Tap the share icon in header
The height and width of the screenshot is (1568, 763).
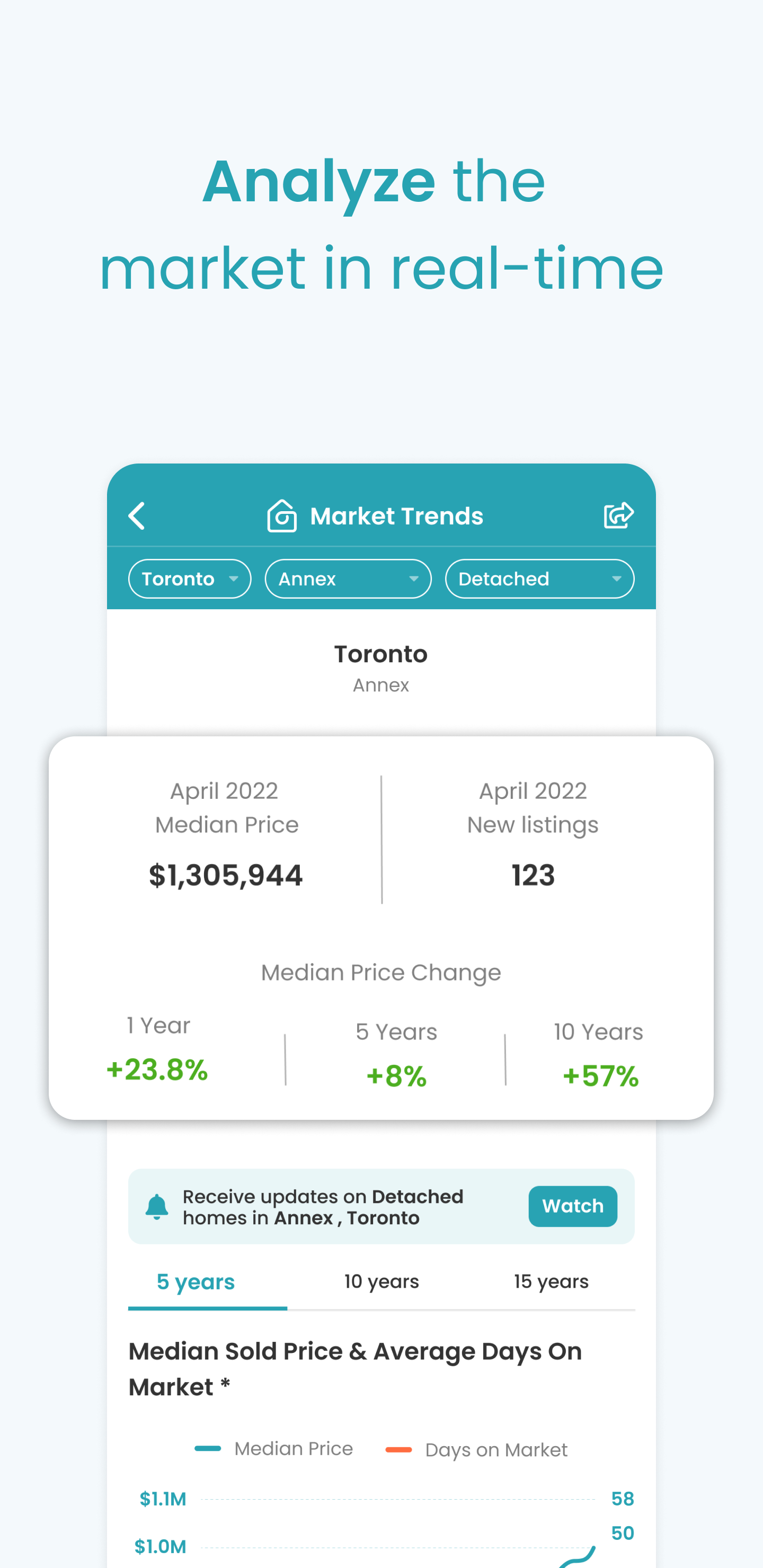(619, 515)
